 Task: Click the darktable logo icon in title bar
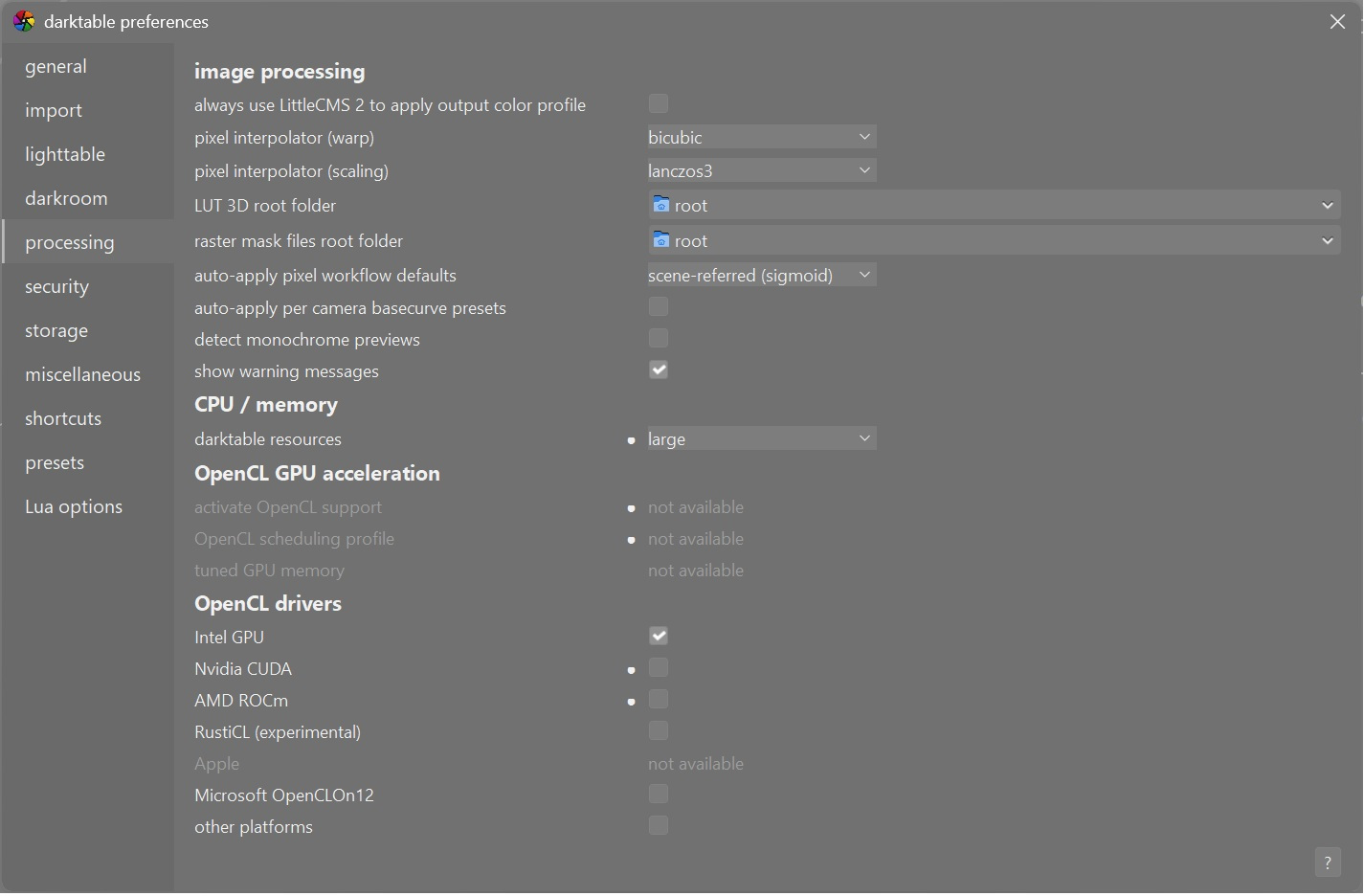[24, 21]
